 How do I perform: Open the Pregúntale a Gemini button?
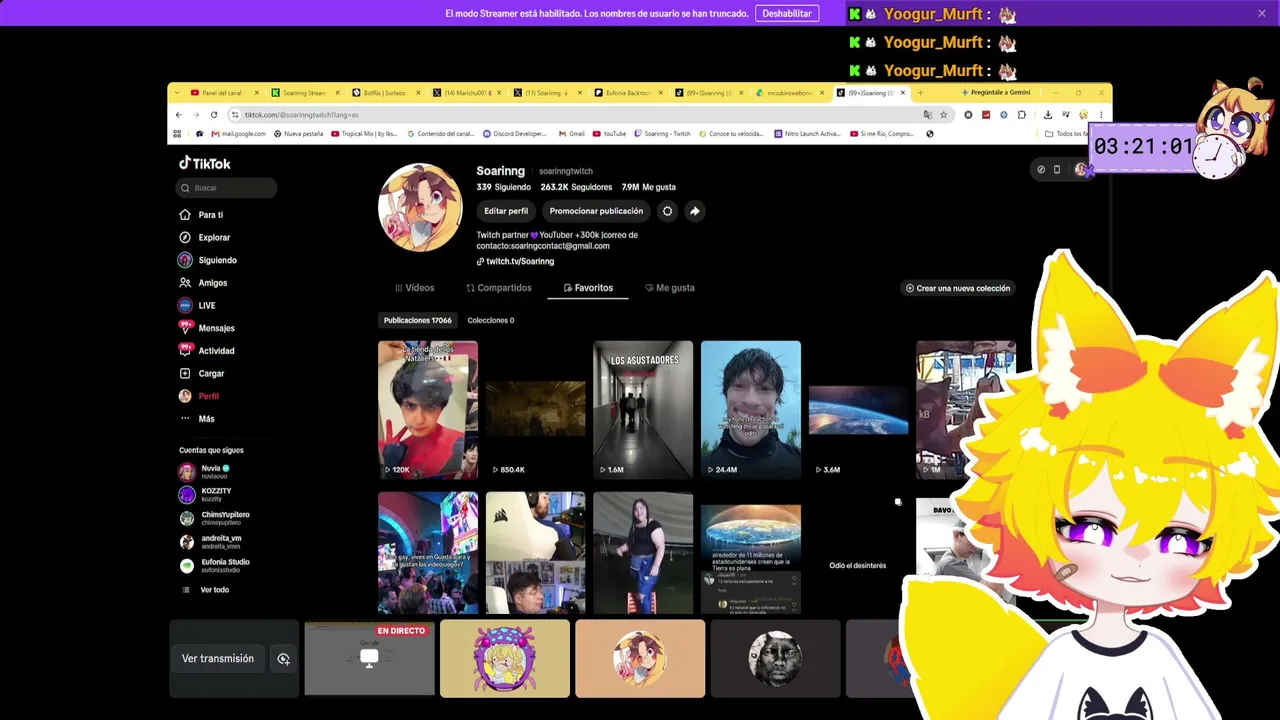point(994,93)
